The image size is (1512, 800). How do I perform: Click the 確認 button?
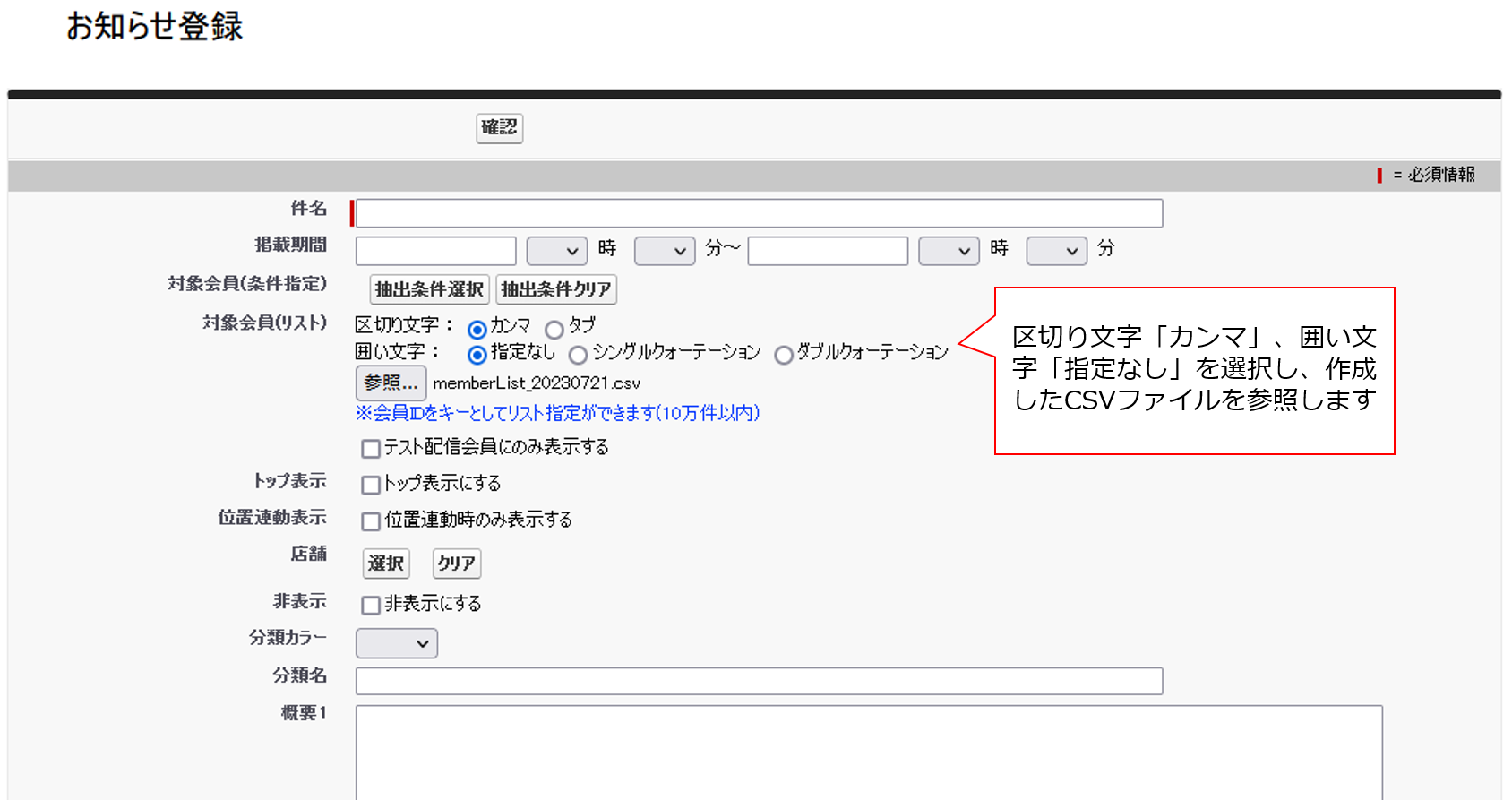(x=499, y=128)
